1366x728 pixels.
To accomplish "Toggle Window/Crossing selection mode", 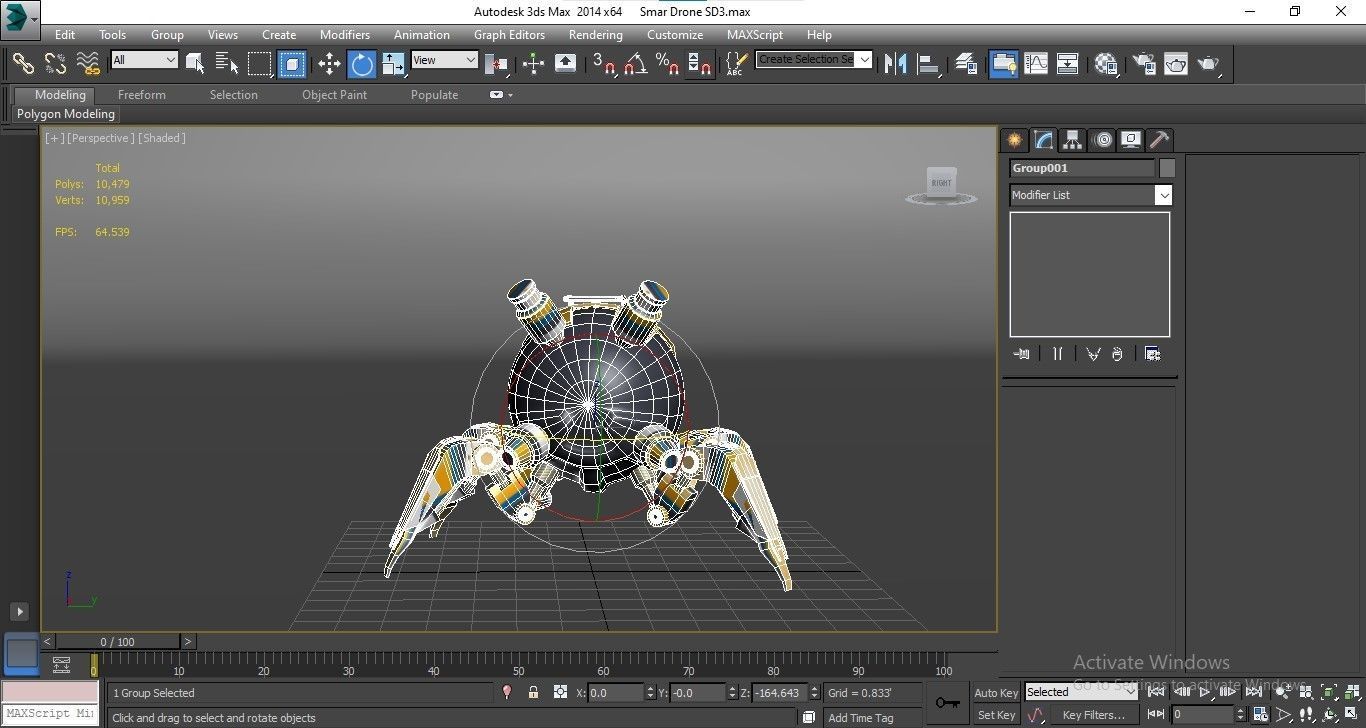I will [x=291, y=64].
